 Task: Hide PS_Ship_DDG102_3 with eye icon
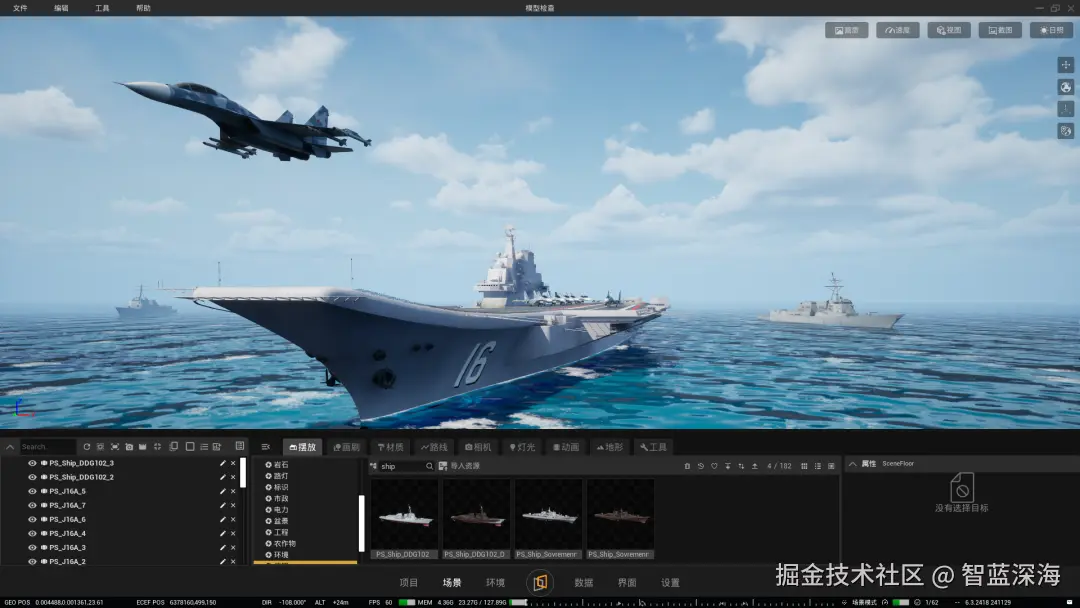pos(32,463)
